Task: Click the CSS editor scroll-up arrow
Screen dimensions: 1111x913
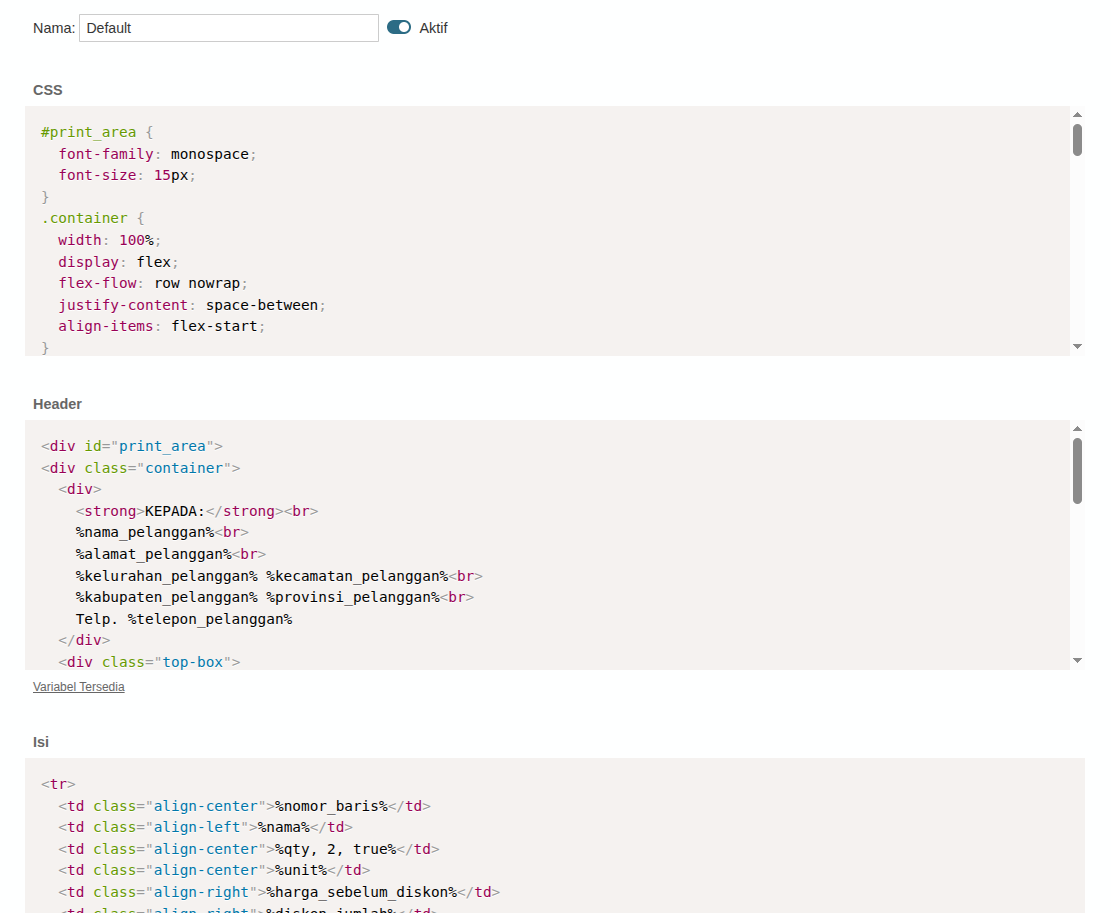Action: pos(1077,115)
